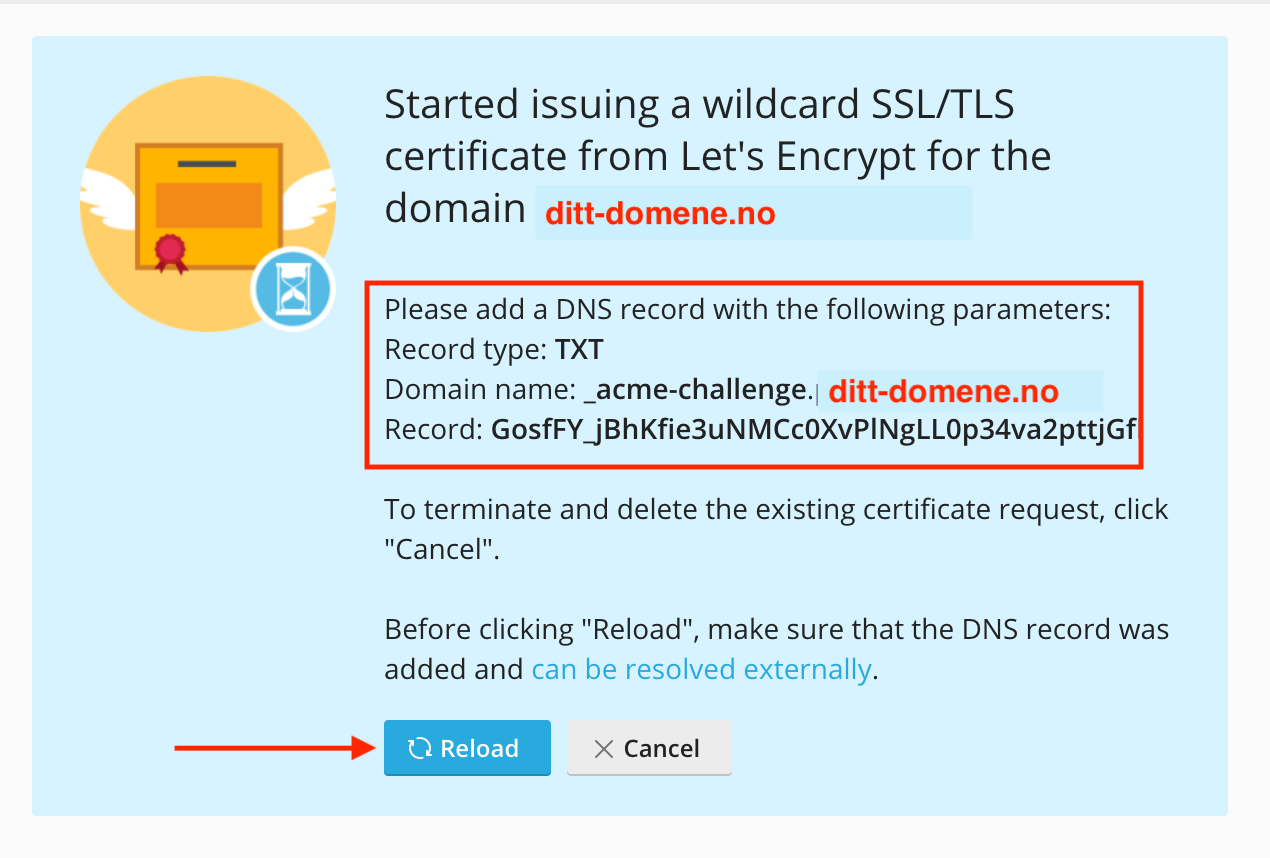Click the Reload button
The width and height of the screenshot is (1270, 858).
tap(467, 748)
